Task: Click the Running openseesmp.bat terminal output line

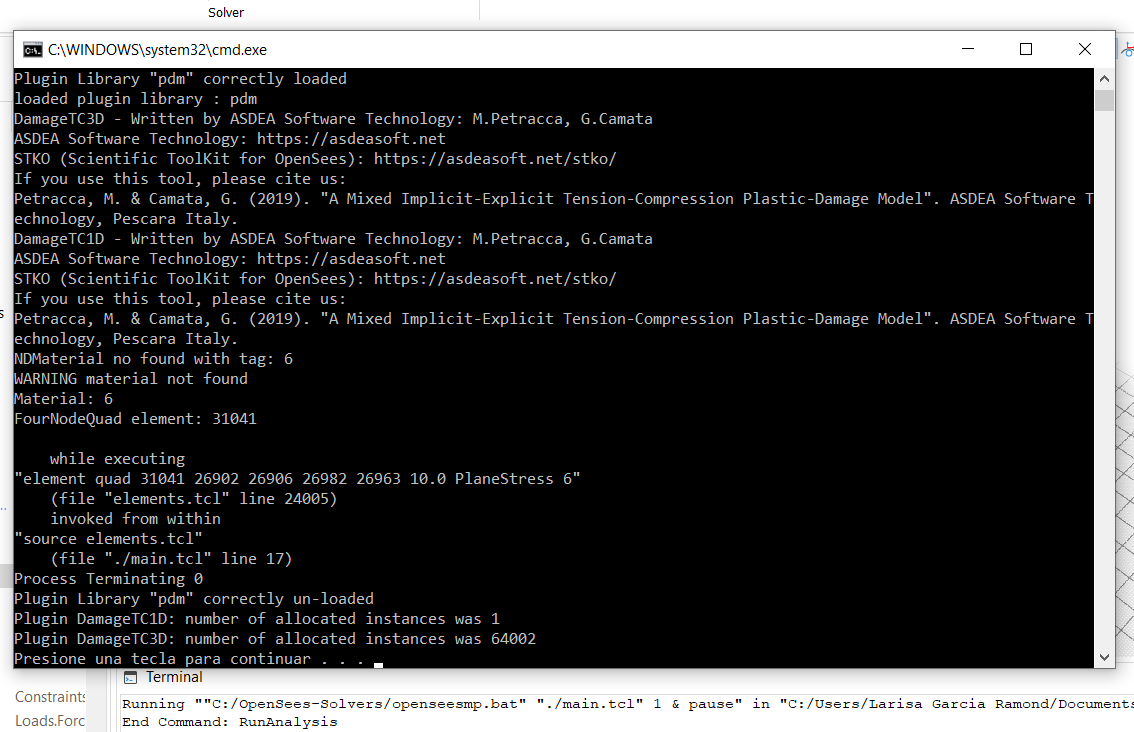Action: (x=627, y=704)
